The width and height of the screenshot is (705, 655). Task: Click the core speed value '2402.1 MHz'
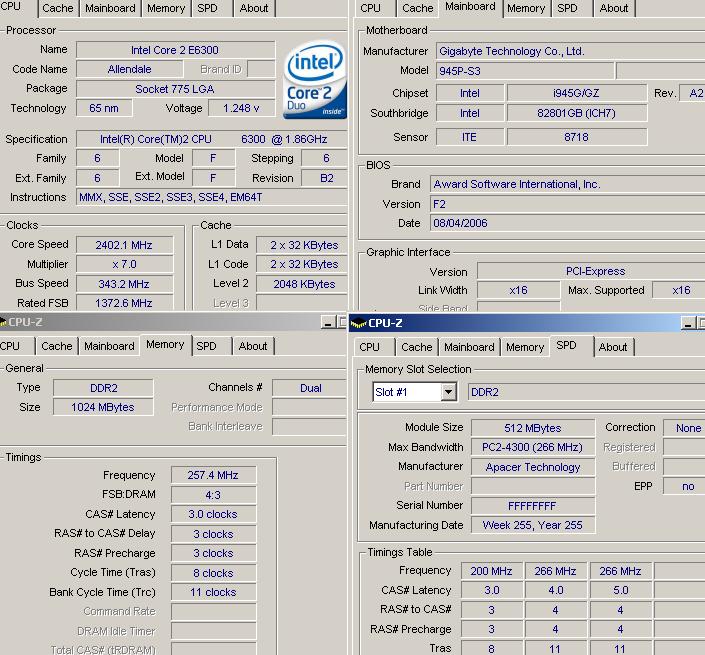pos(125,245)
